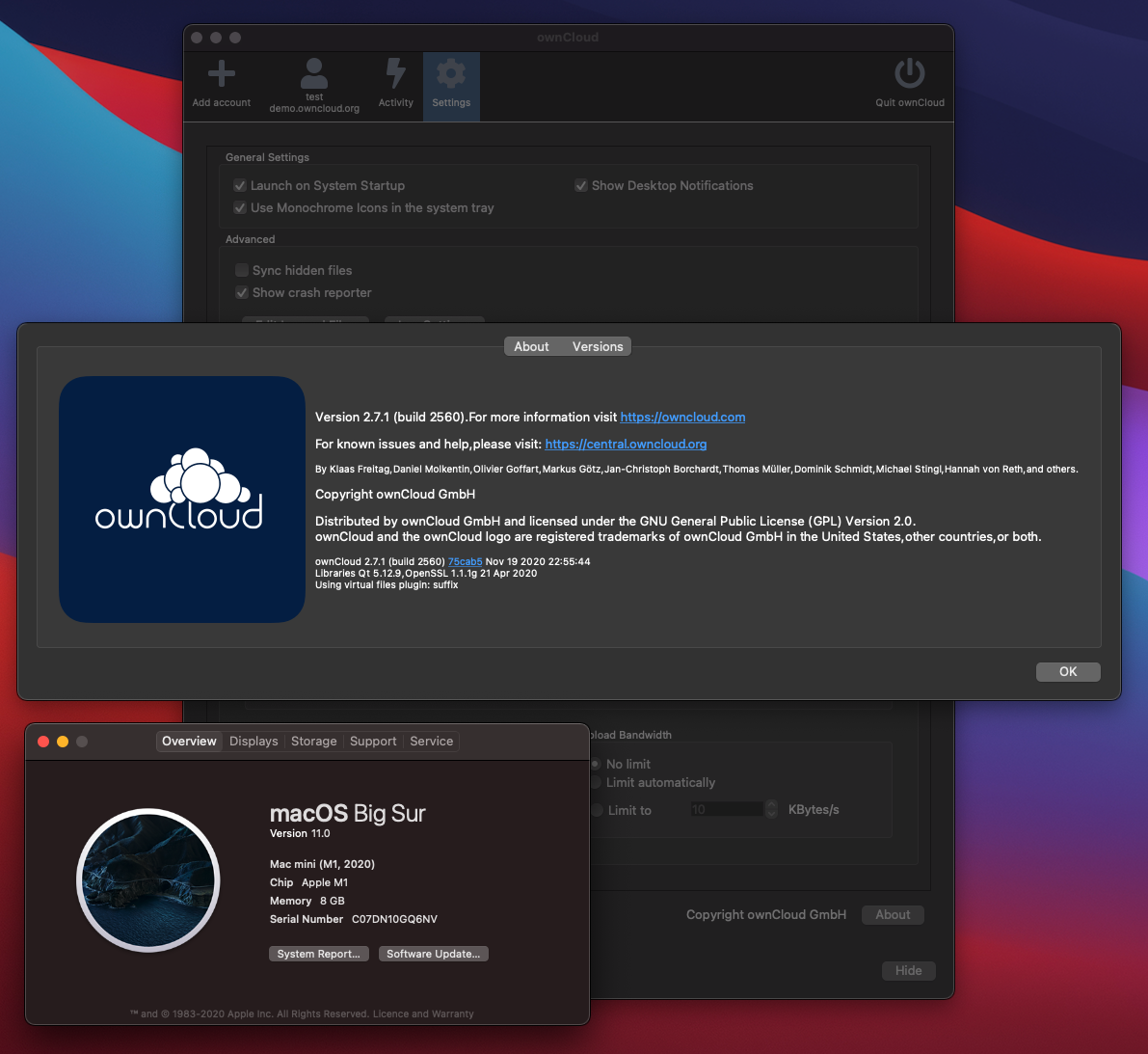This screenshot has width=1148, height=1054.
Task: Click the Memory 8 GB text
Action: (307, 901)
